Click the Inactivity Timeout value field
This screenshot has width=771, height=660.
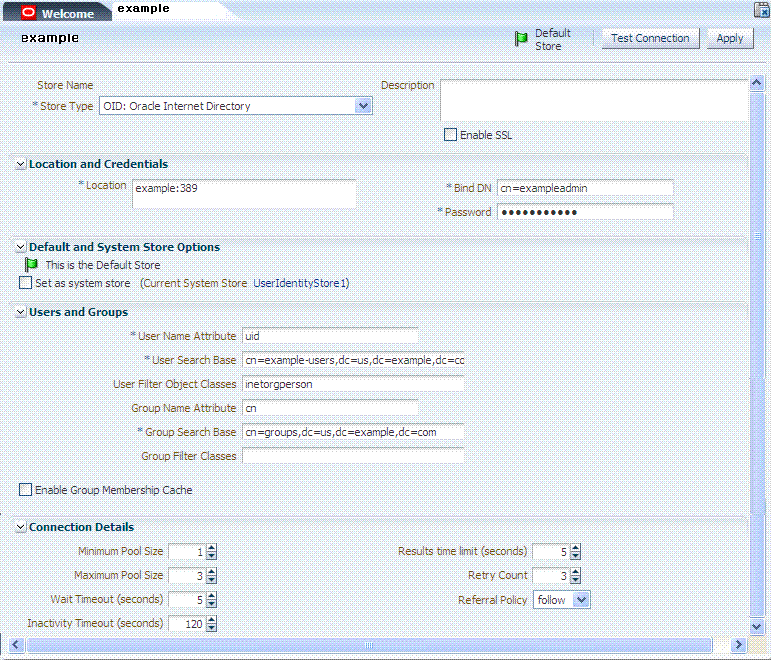point(187,624)
